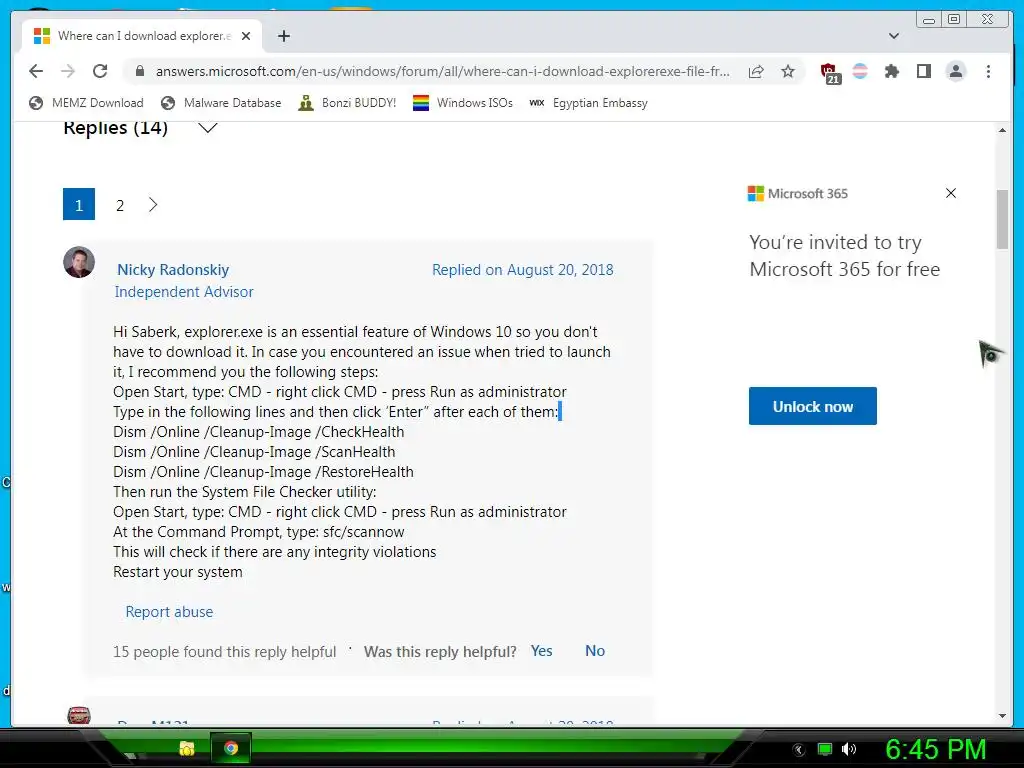1024x768 pixels.
Task: Click text 'Dism /Online /Cleanup-Image /CheckHealth'
Action: [259, 432]
